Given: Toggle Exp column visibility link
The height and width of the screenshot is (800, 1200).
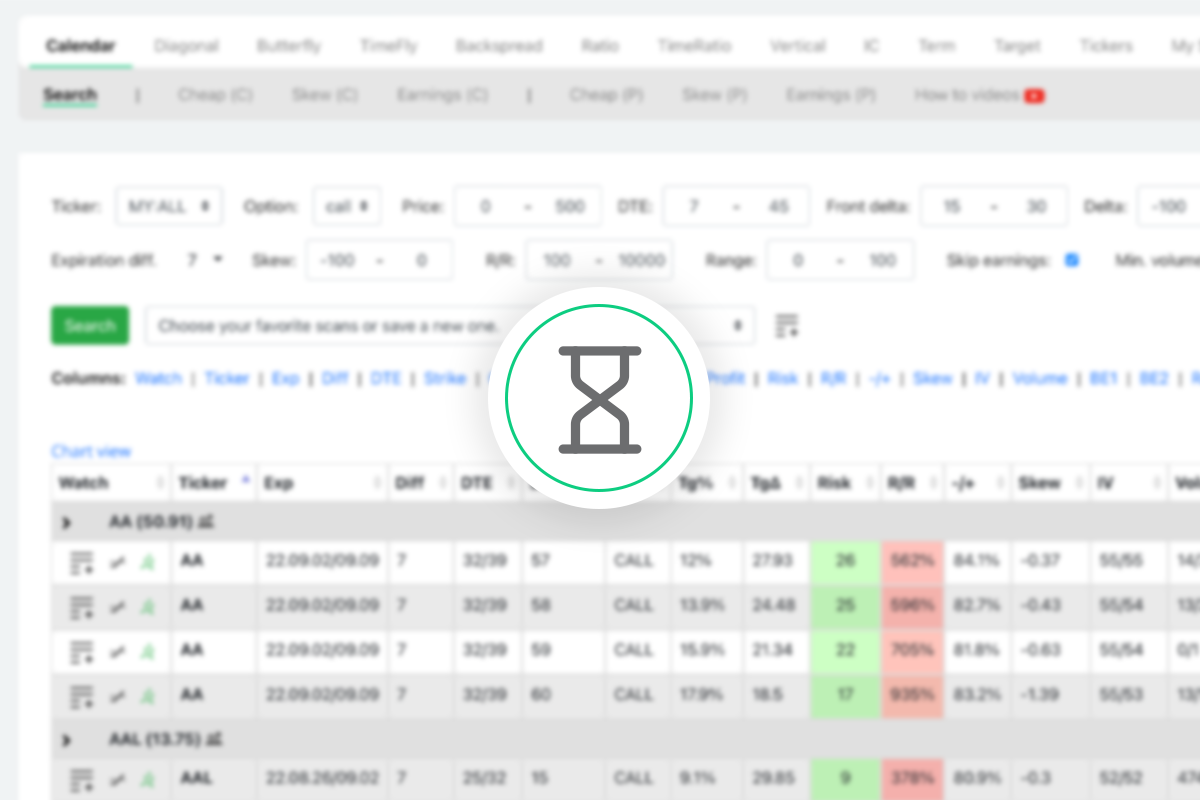Looking at the screenshot, I should tap(285, 379).
